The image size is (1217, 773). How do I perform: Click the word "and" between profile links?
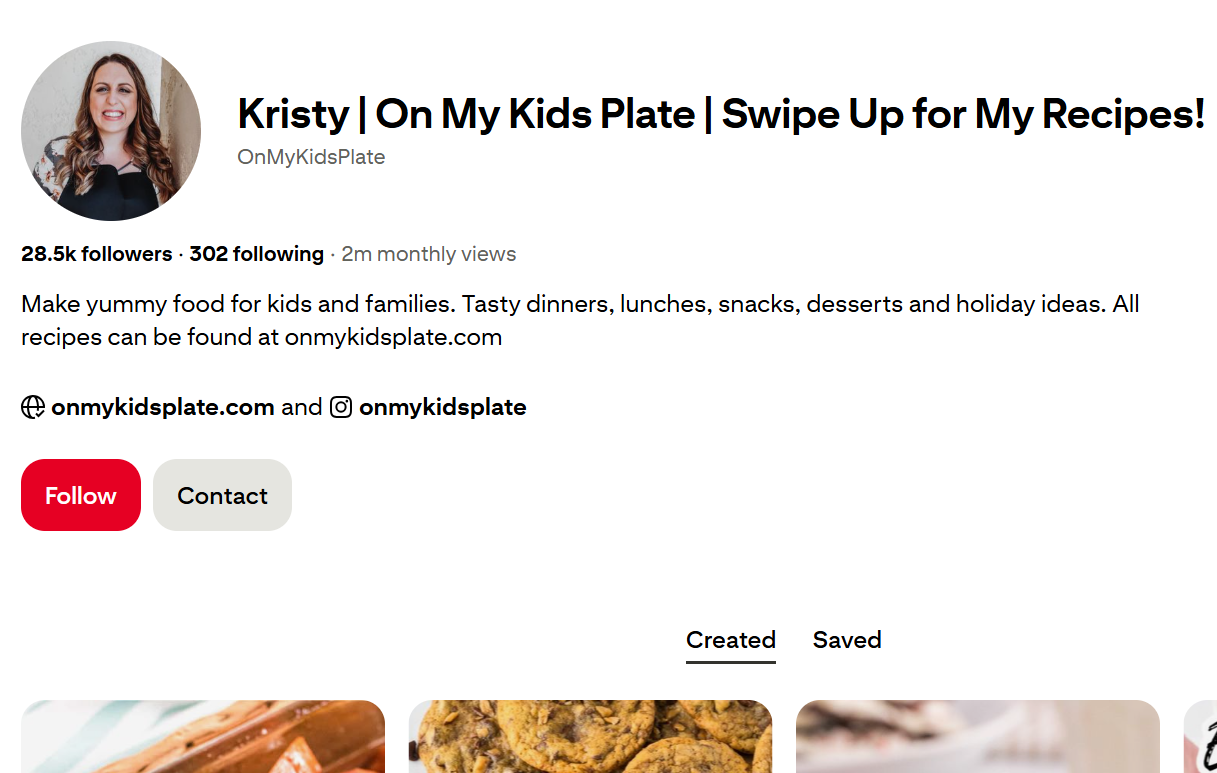click(x=302, y=407)
